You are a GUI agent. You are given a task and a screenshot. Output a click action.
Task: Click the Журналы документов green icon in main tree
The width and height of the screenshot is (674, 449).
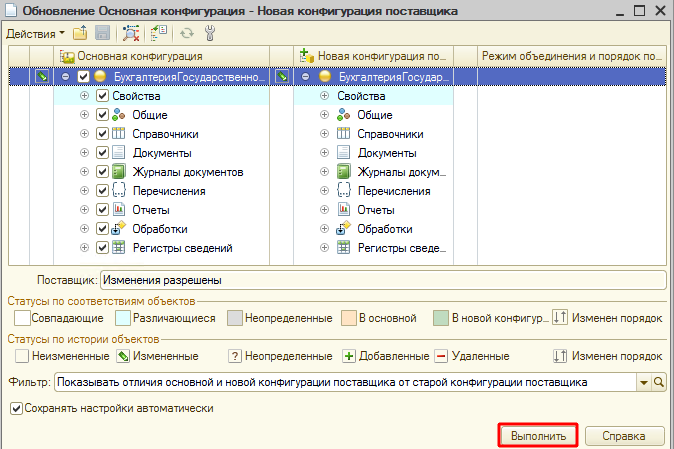pyautogui.click(x=118, y=171)
